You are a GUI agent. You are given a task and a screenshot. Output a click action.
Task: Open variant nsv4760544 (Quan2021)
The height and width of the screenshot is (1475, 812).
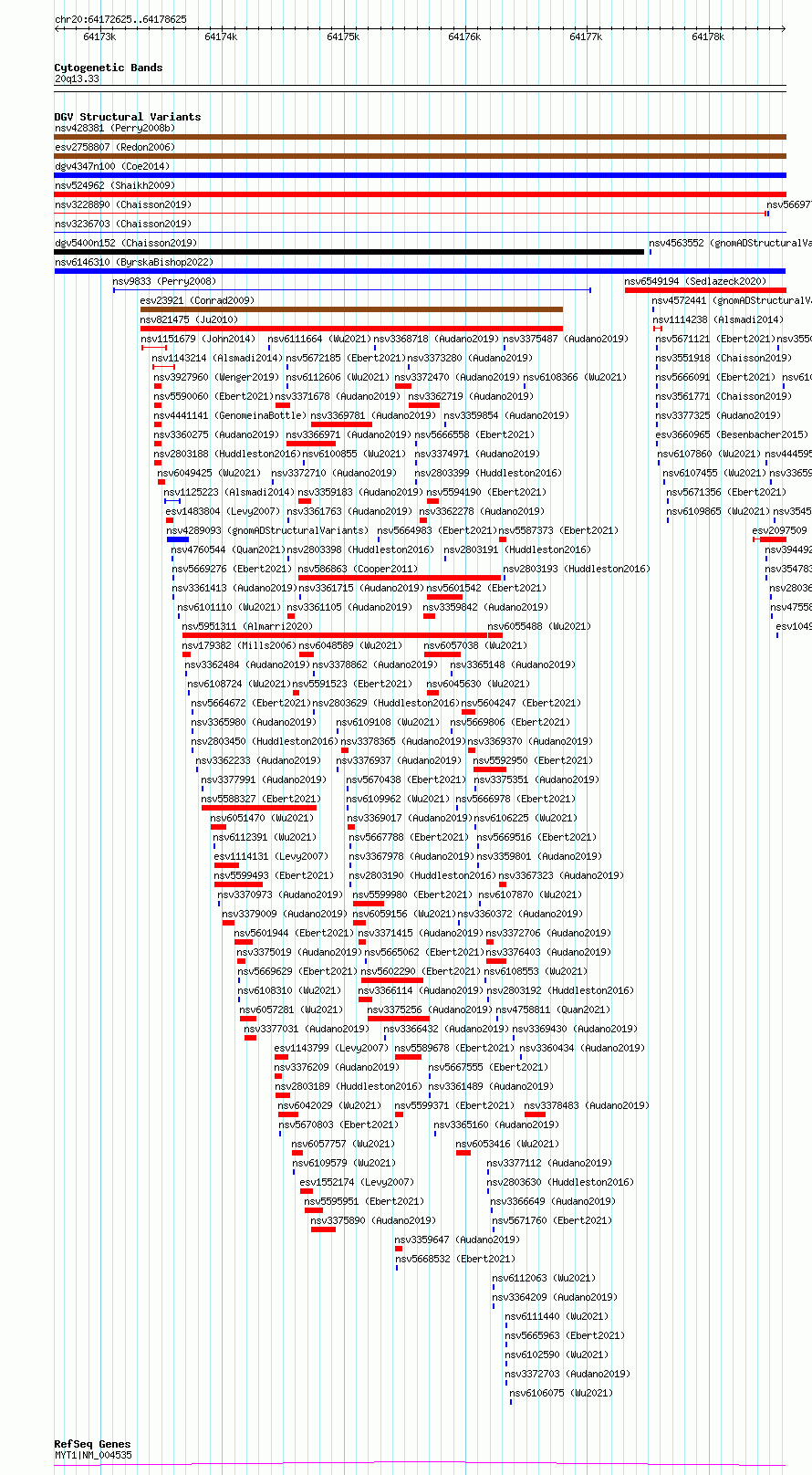pyautogui.click(x=228, y=549)
